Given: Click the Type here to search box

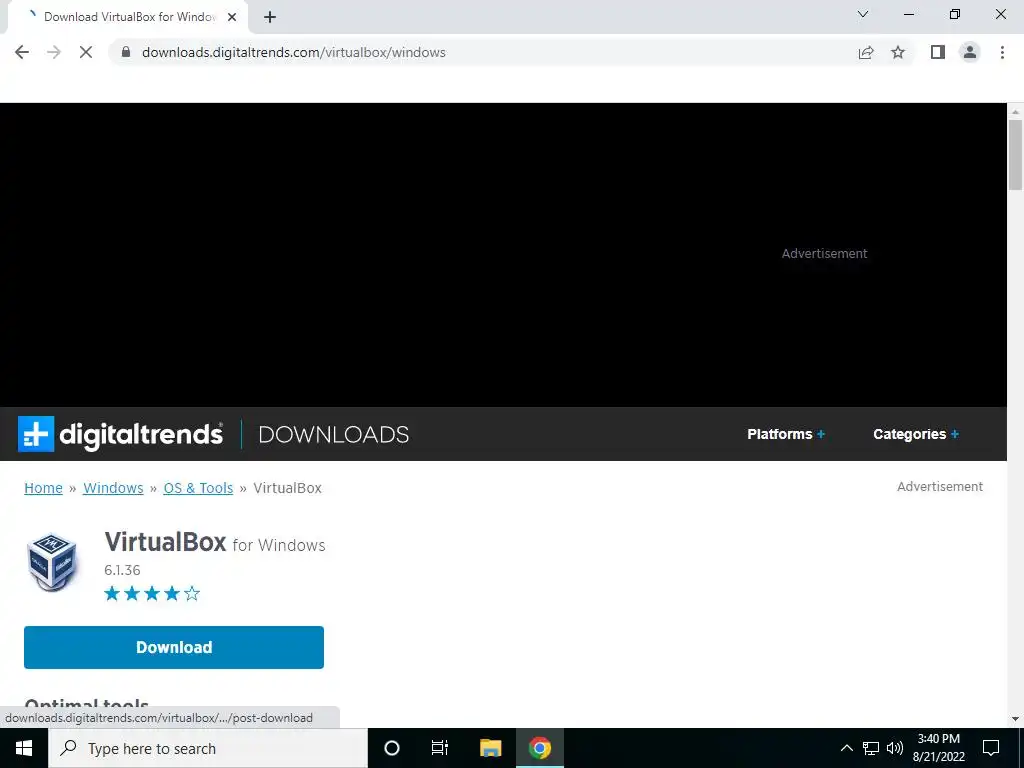Looking at the screenshot, I should click(208, 748).
